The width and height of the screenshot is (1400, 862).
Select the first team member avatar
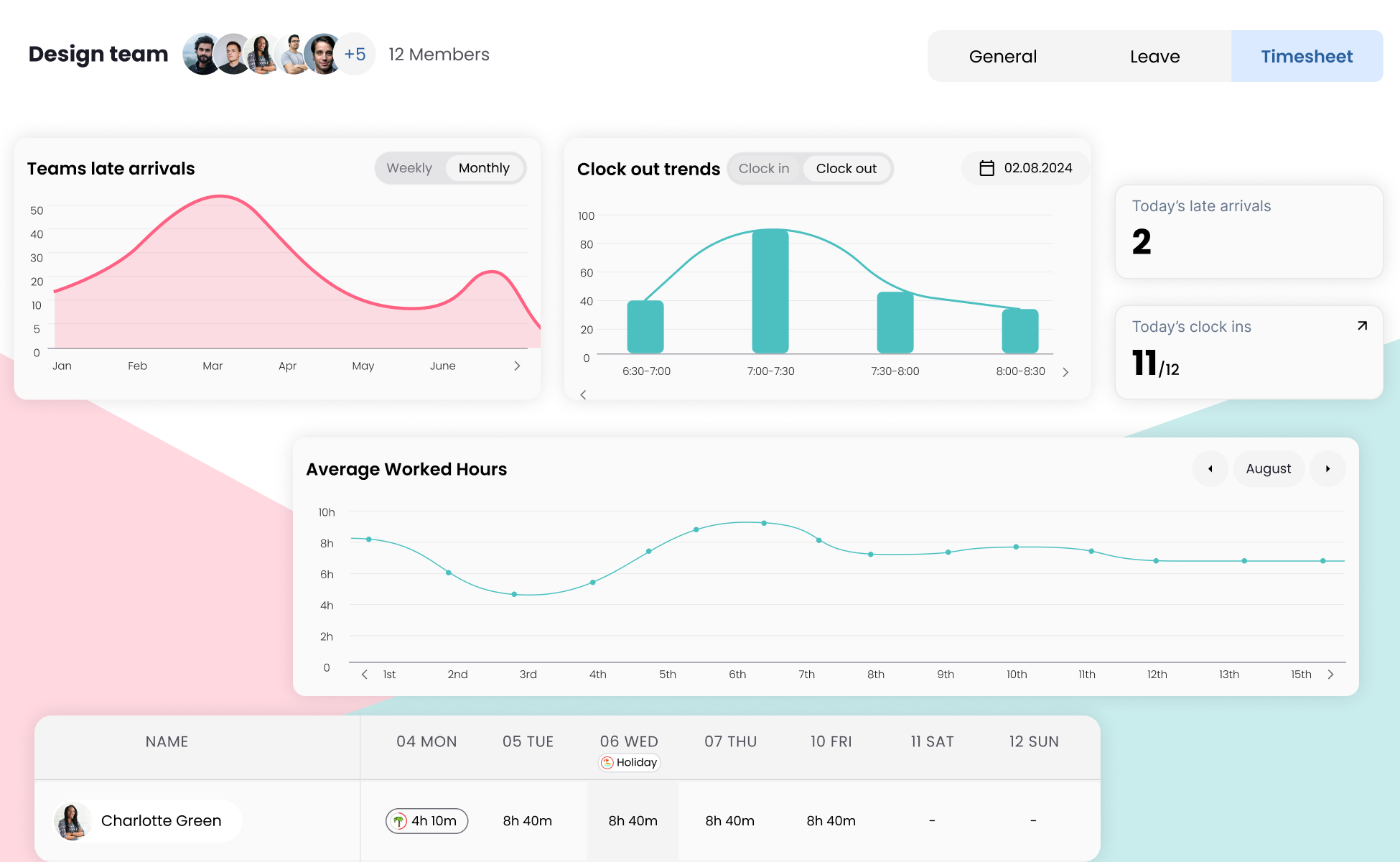pos(202,53)
